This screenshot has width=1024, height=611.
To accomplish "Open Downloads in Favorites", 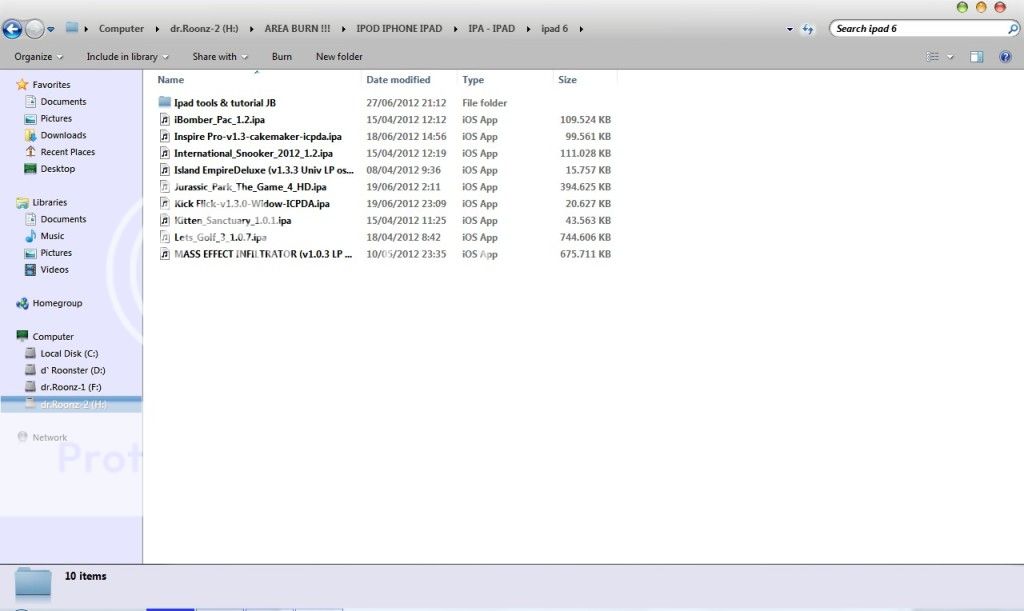I will coord(63,135).
